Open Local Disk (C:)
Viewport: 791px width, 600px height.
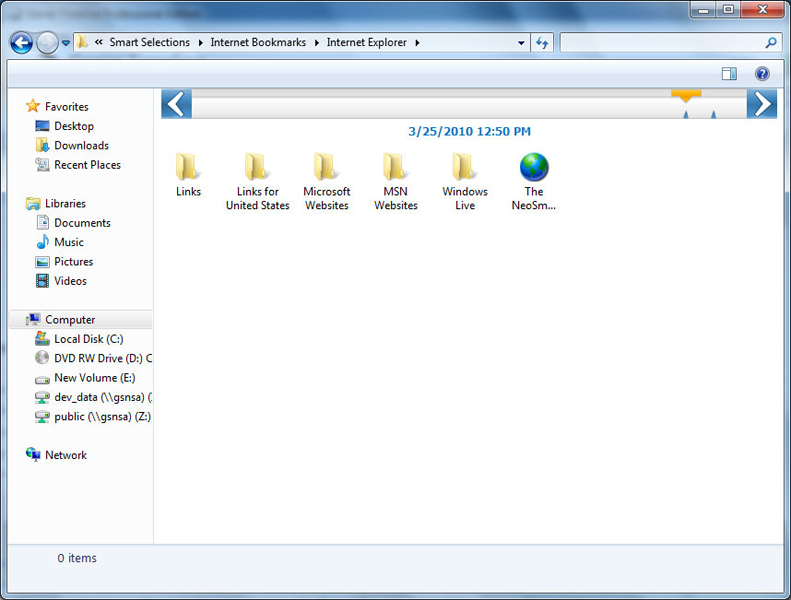79,339
